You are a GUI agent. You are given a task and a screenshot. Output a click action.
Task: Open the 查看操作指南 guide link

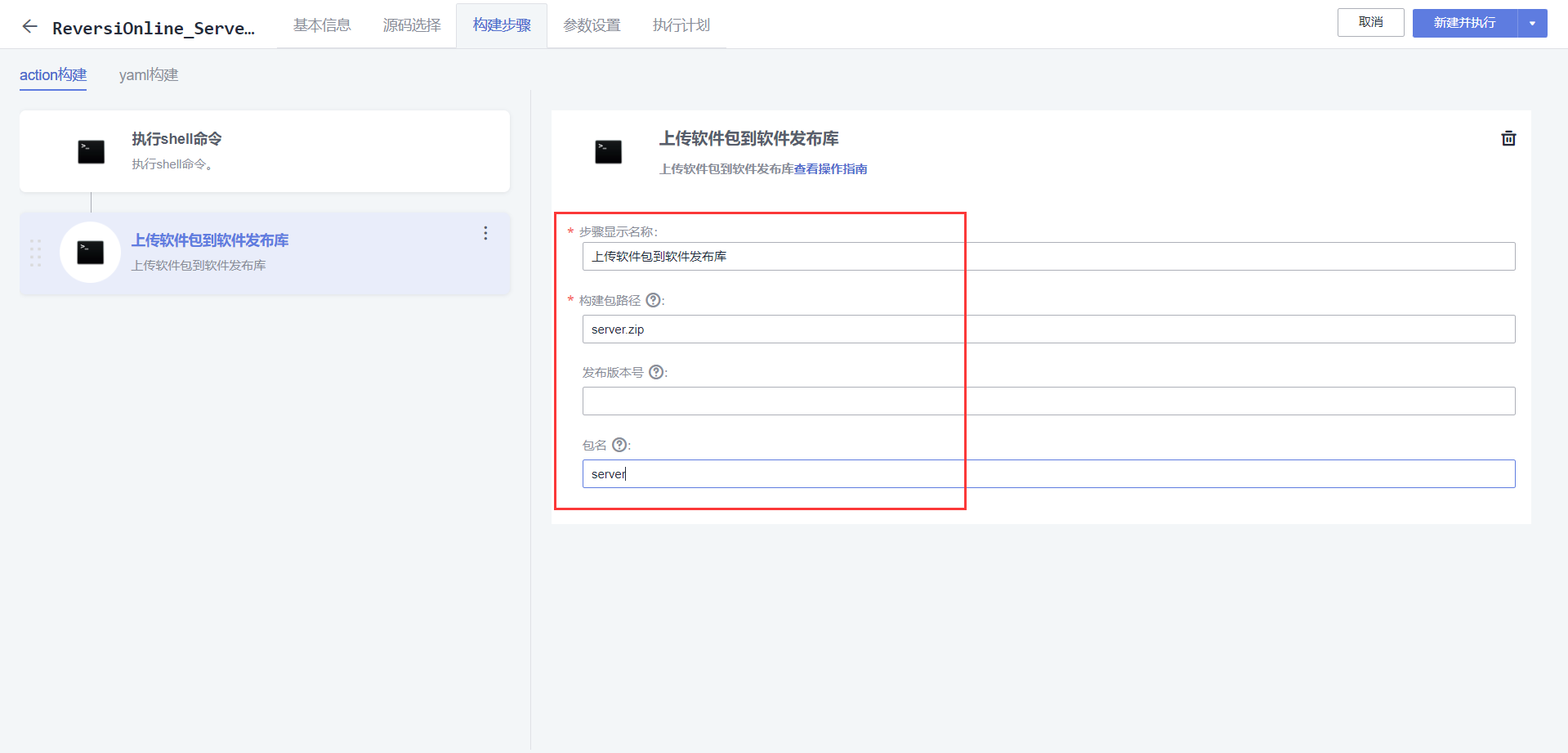coord(830,168)
